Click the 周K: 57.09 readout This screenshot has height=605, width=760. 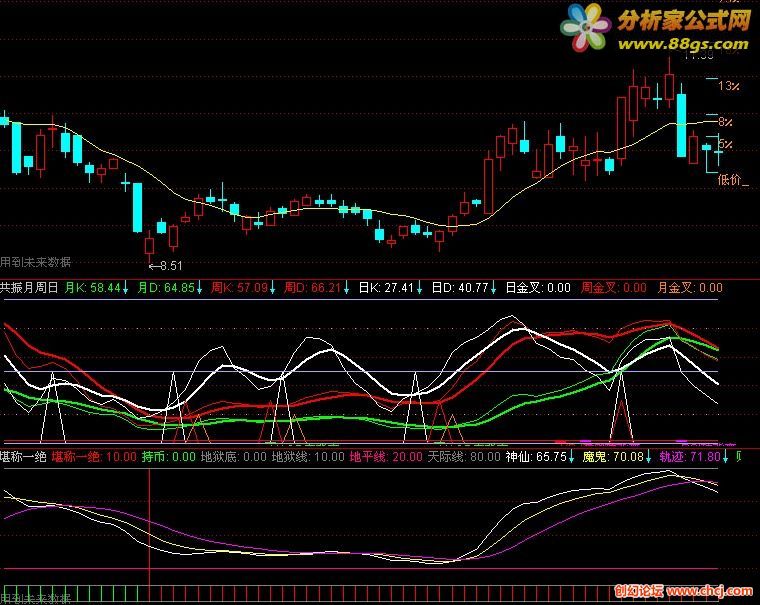click(239, 288)
